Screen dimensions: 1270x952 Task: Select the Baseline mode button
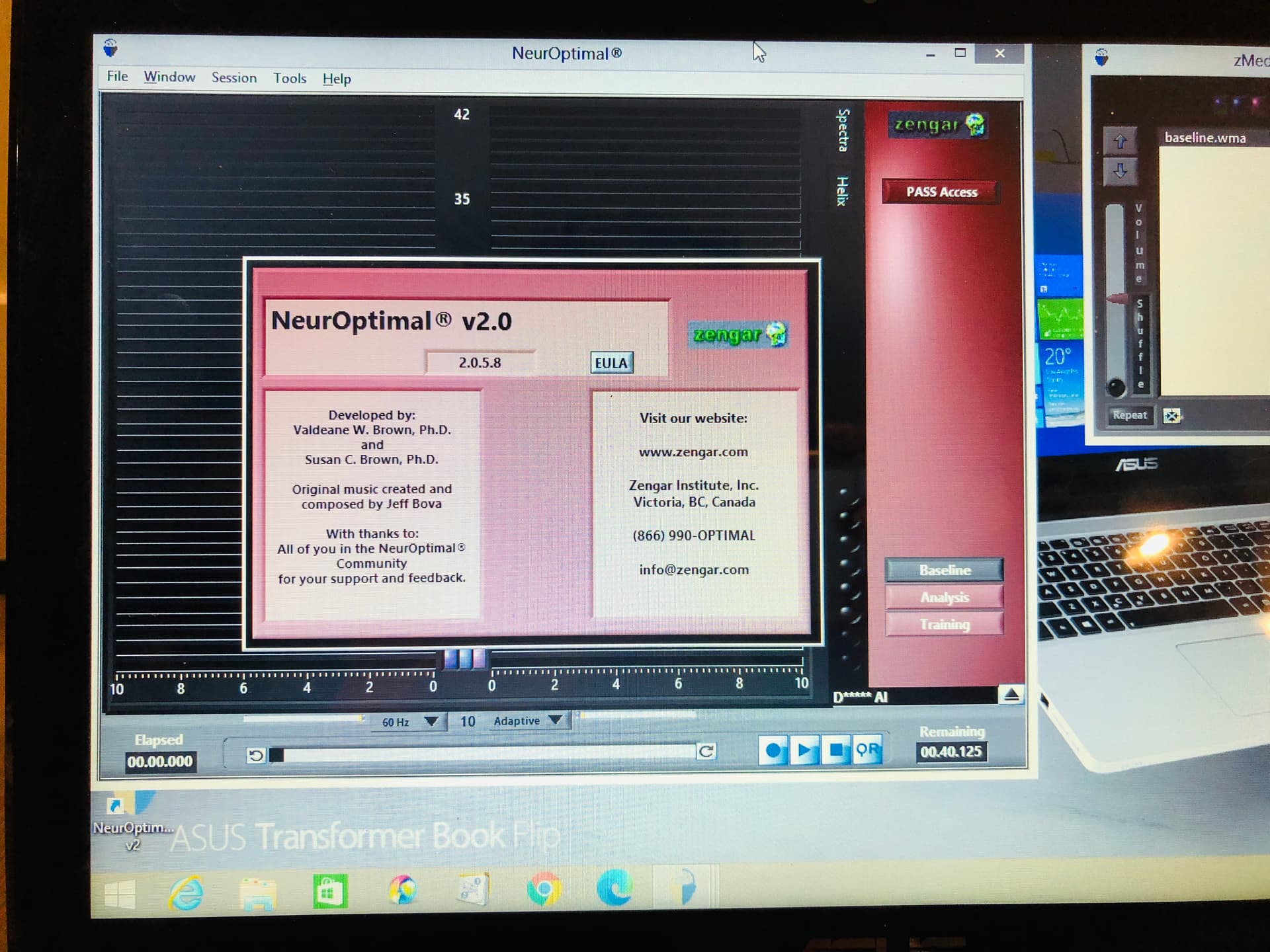coord(945,570)
